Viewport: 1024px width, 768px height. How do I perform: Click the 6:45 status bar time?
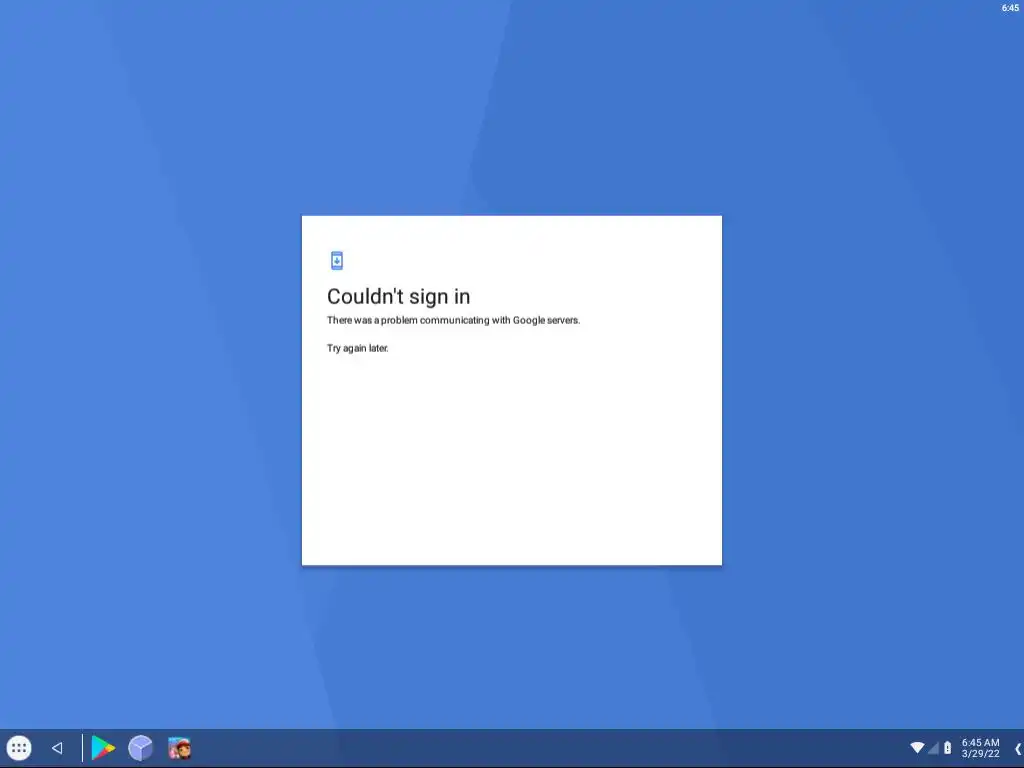[x=1010, y=8]
